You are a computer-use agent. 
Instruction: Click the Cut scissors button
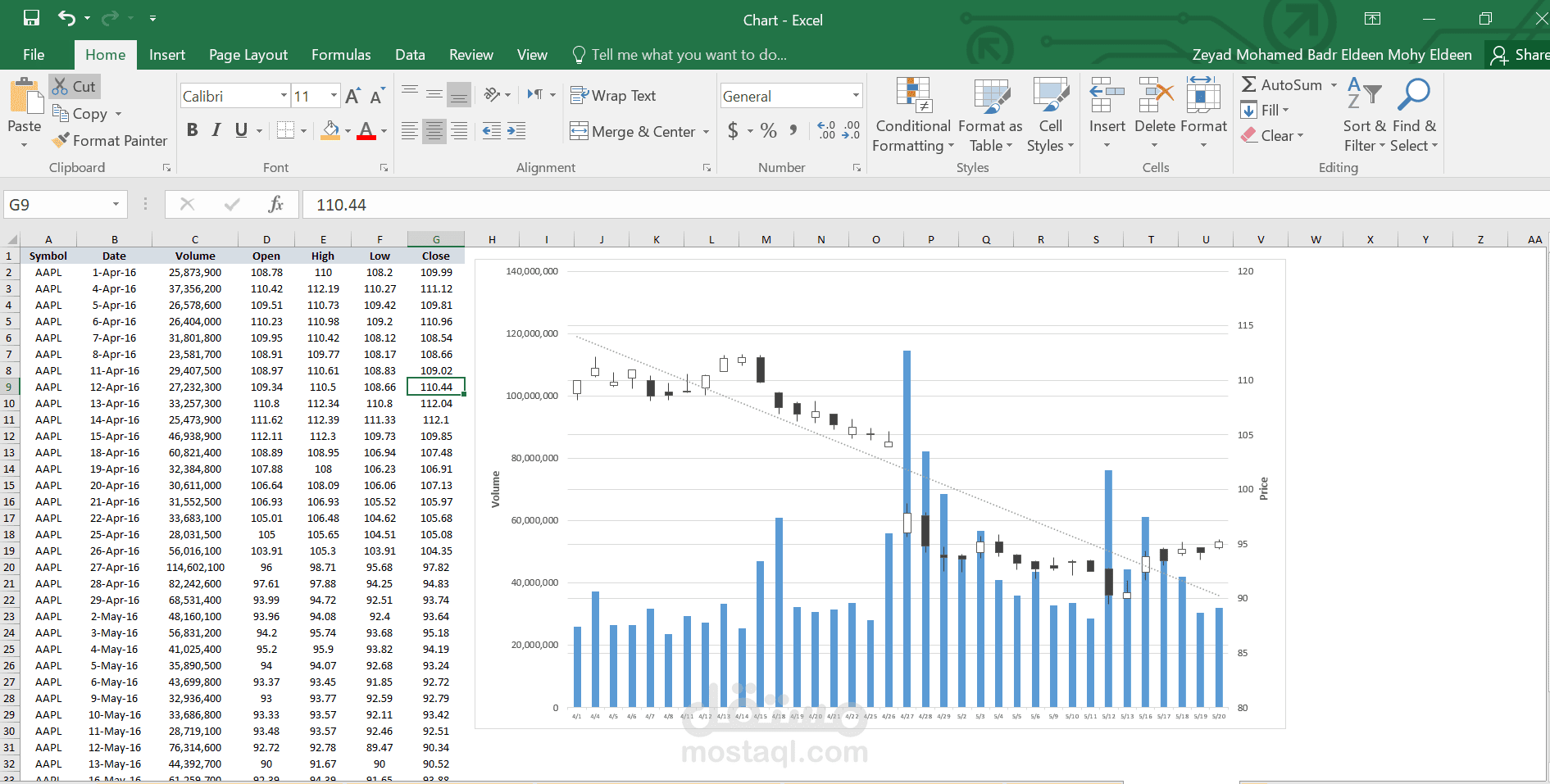pyautogui.click(x=74, y=86)
